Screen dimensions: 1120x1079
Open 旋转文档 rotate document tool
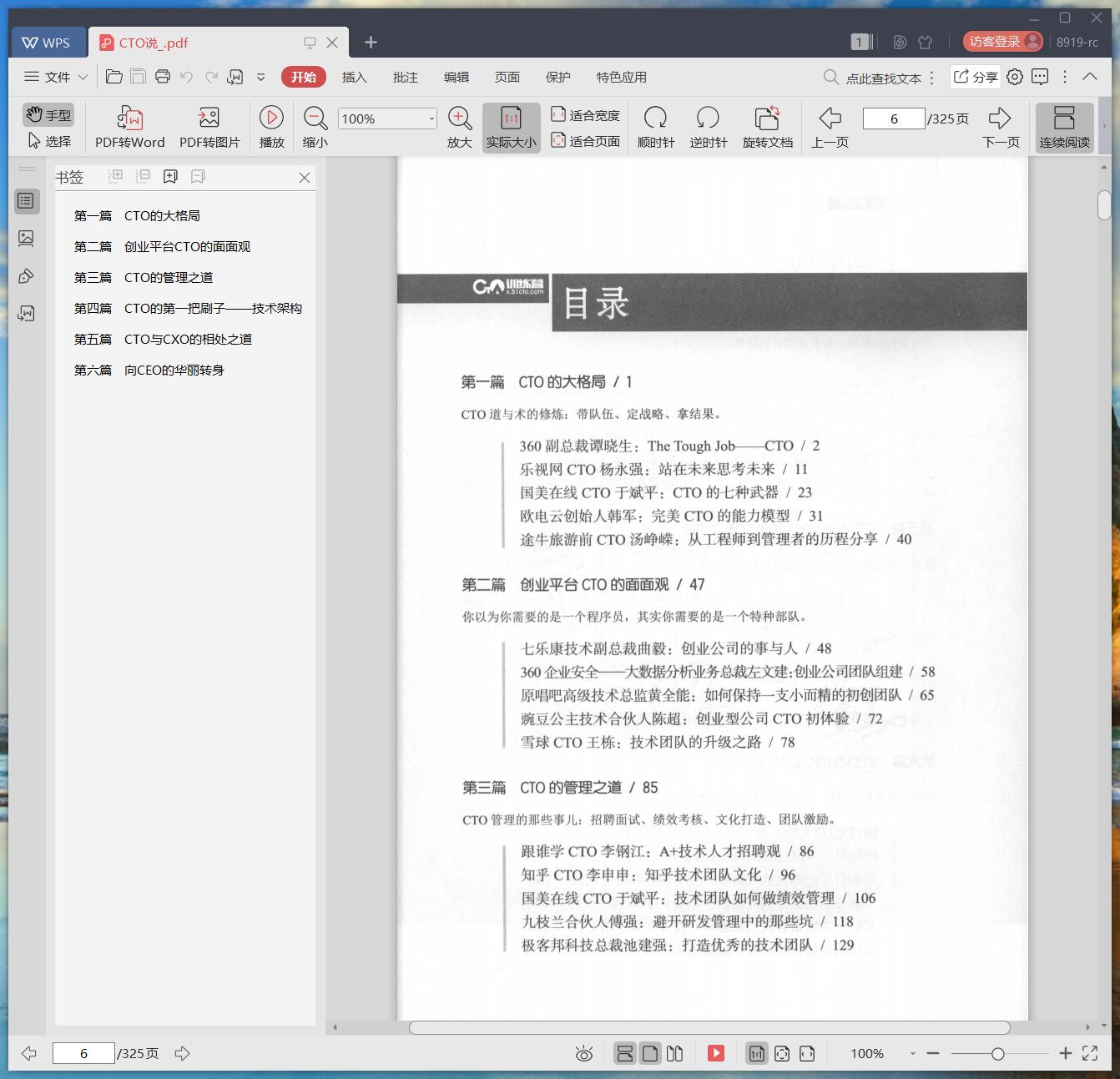click(x=767, y=128)
